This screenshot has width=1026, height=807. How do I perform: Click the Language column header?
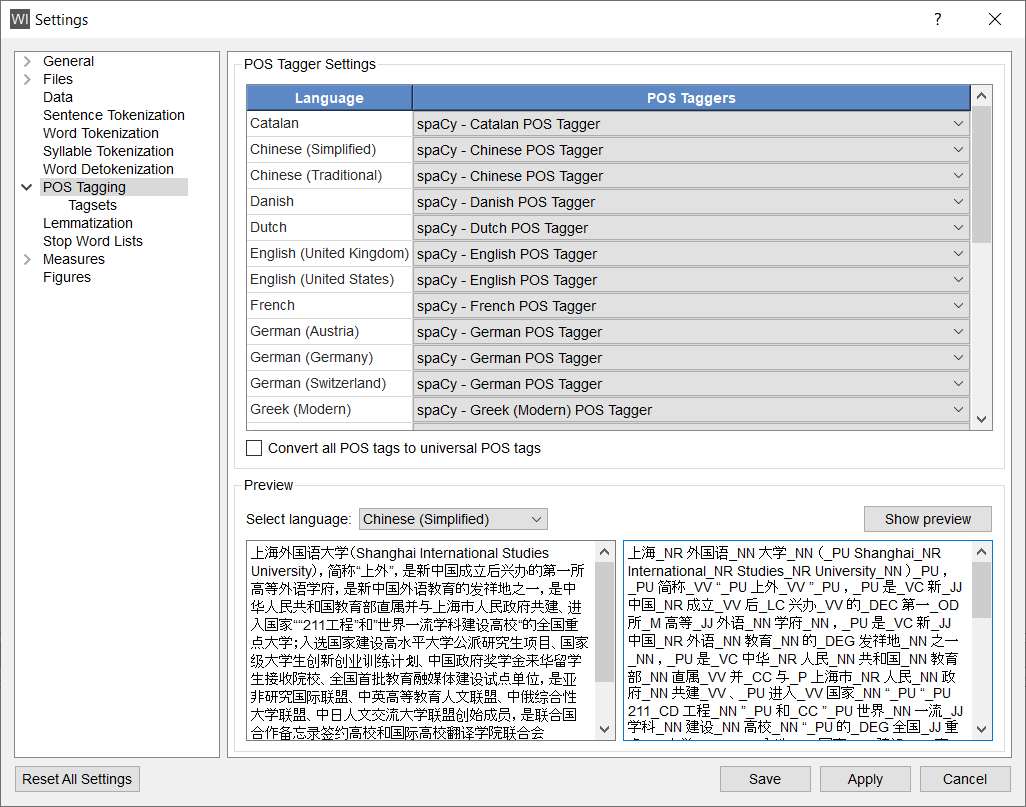click(x=329, y=98)
